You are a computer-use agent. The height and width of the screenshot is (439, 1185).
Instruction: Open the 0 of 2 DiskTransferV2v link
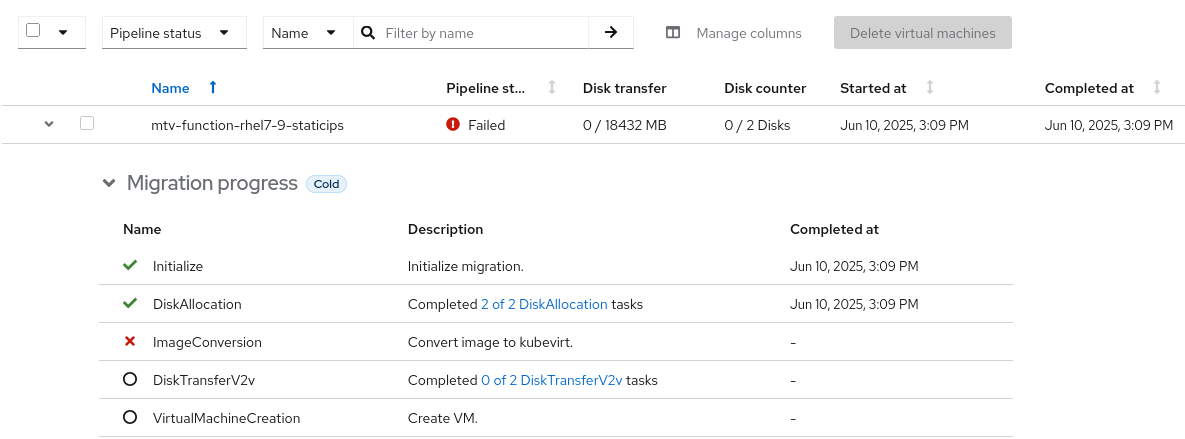[x=551, y=380]
